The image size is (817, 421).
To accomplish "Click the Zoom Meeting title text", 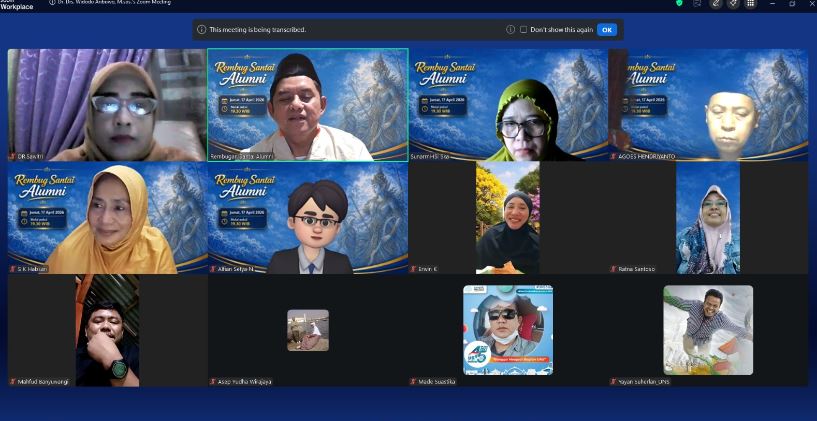I will [114, 3].
